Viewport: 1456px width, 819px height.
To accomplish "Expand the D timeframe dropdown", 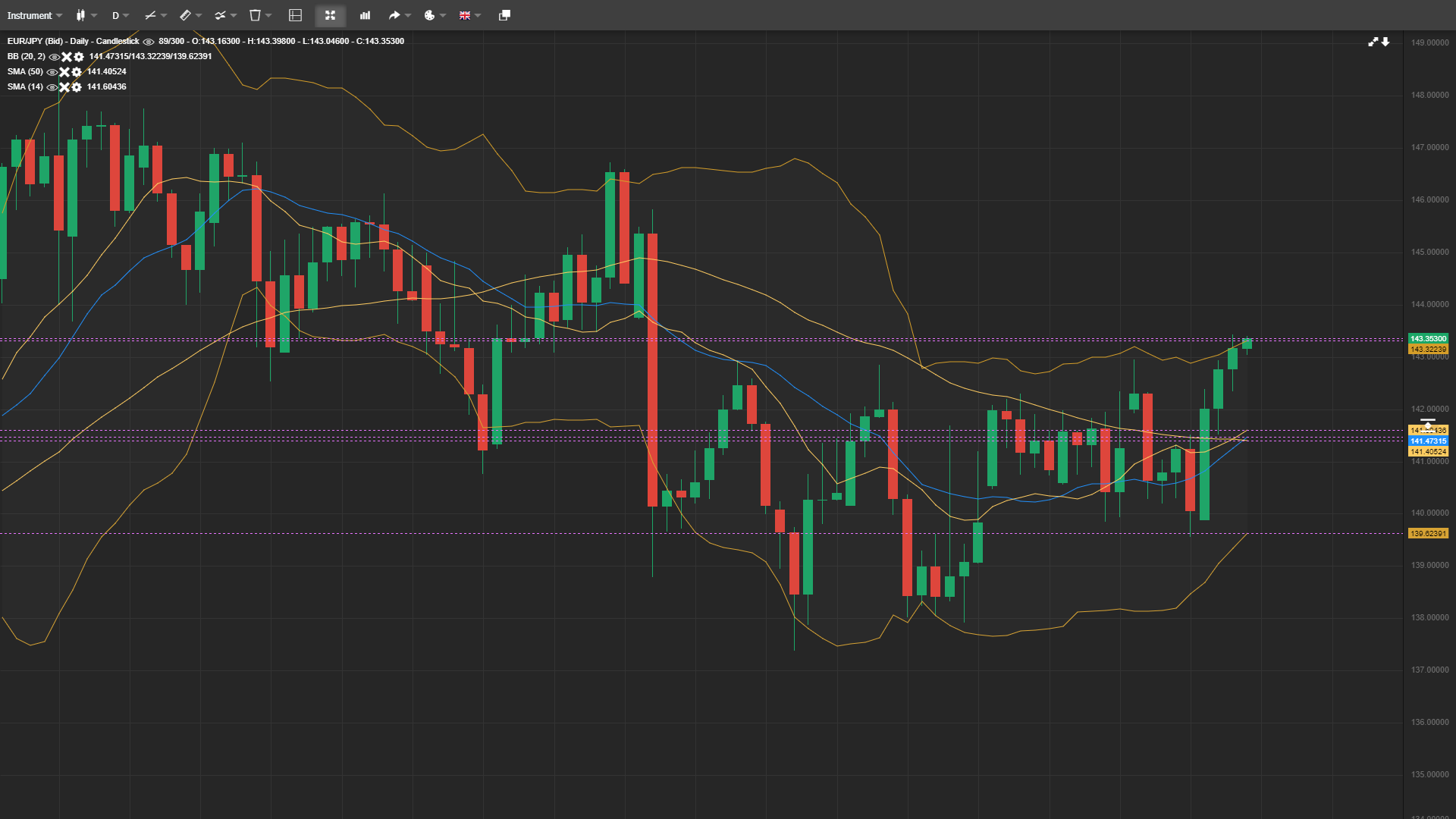I will point(118,15).
